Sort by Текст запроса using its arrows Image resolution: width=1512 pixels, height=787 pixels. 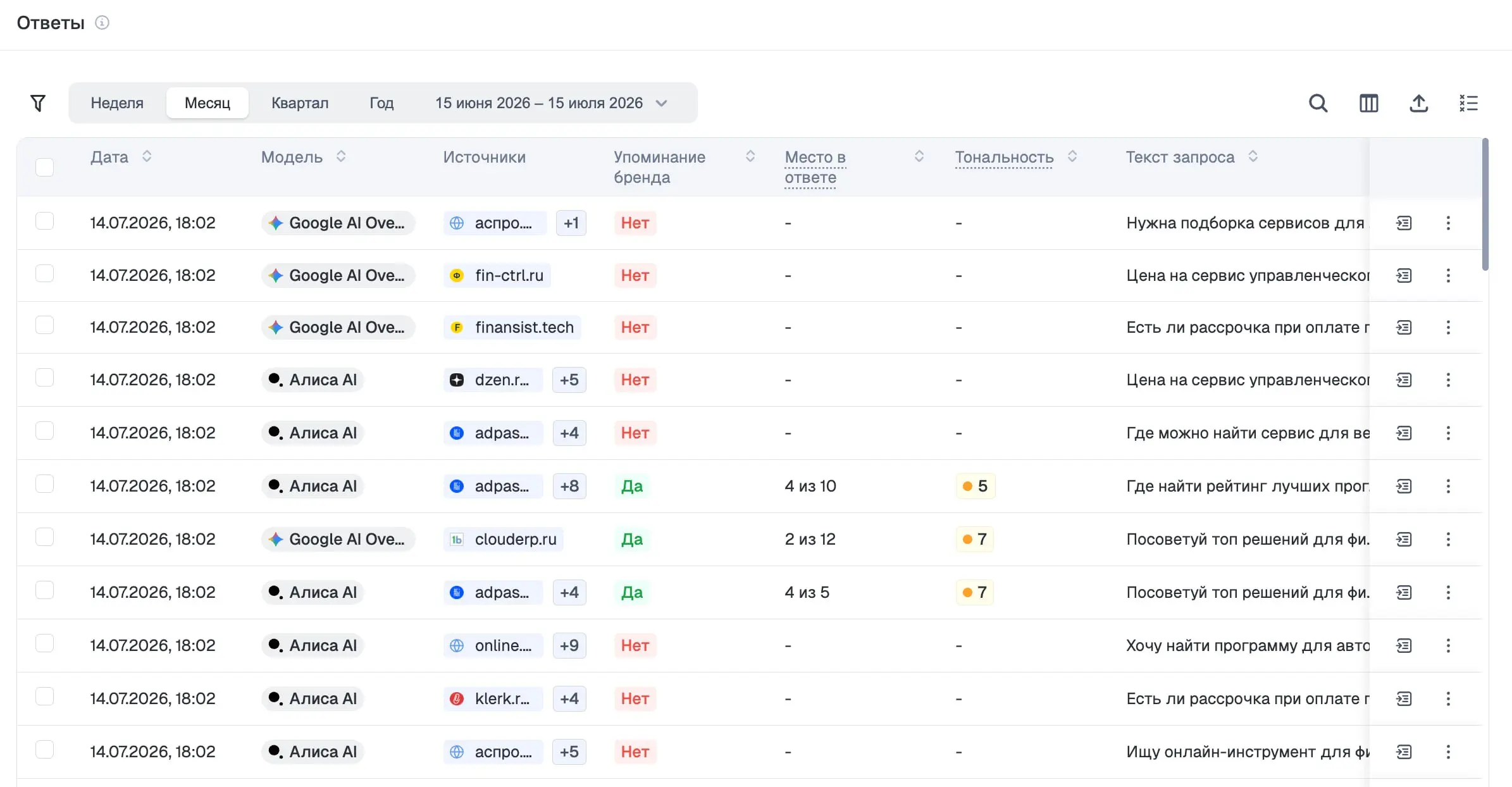tap(1253, 156)
